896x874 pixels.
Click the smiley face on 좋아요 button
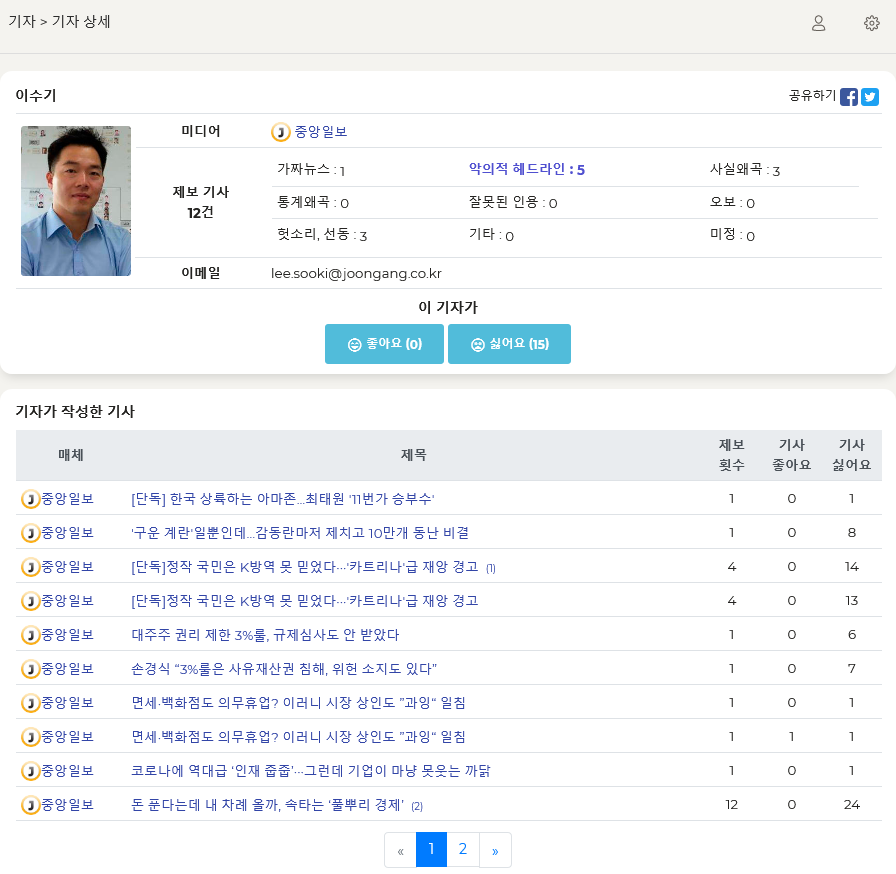click(x=354, y=345)
